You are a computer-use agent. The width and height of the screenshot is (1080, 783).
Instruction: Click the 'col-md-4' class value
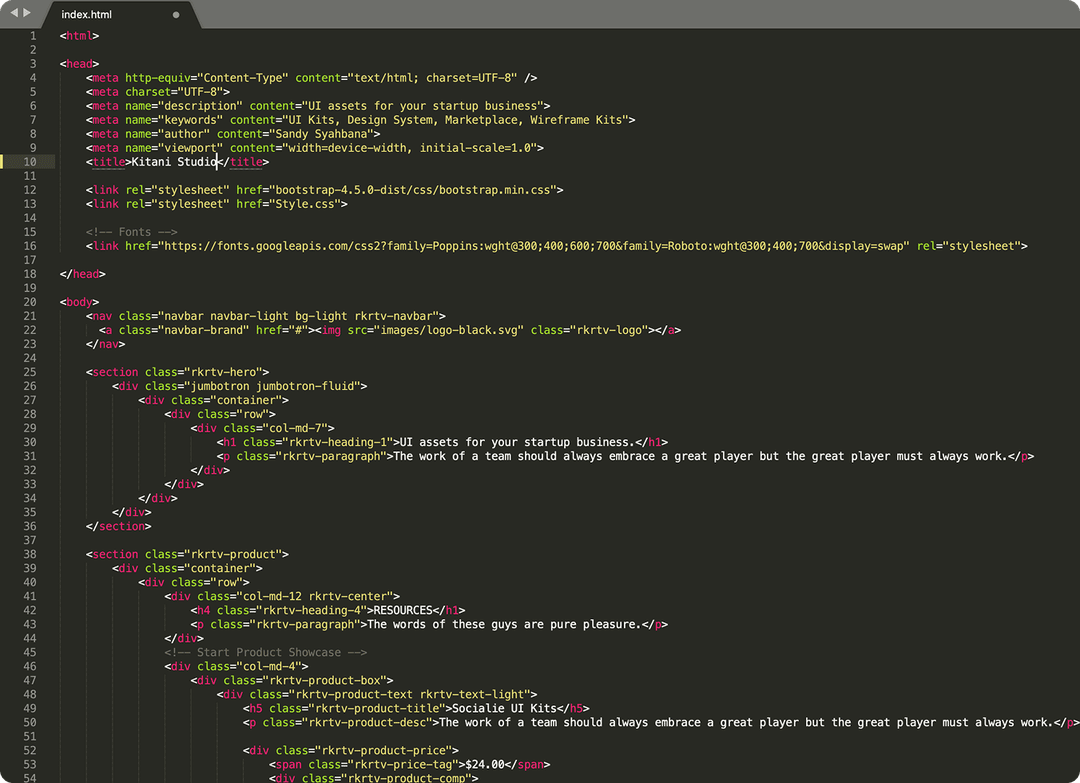[x=269, y=667]
